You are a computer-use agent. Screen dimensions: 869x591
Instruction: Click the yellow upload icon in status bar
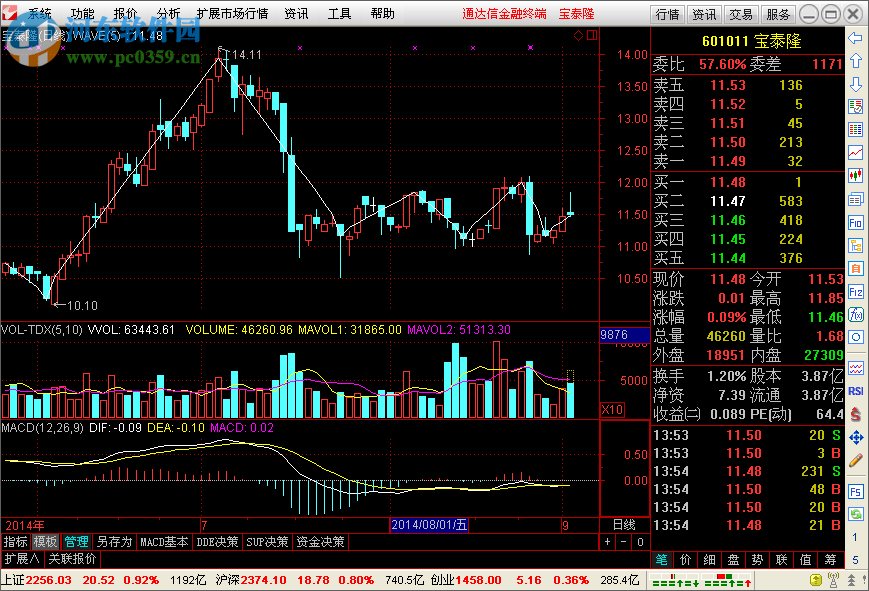pos(816,580)
